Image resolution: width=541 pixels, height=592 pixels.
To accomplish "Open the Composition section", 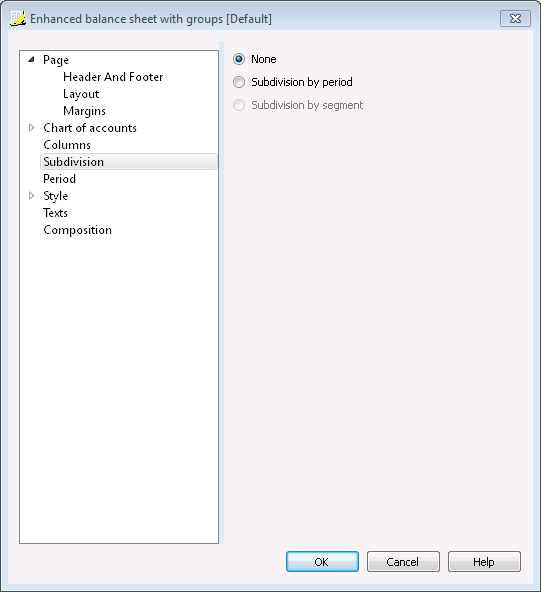I will (78, 230).
